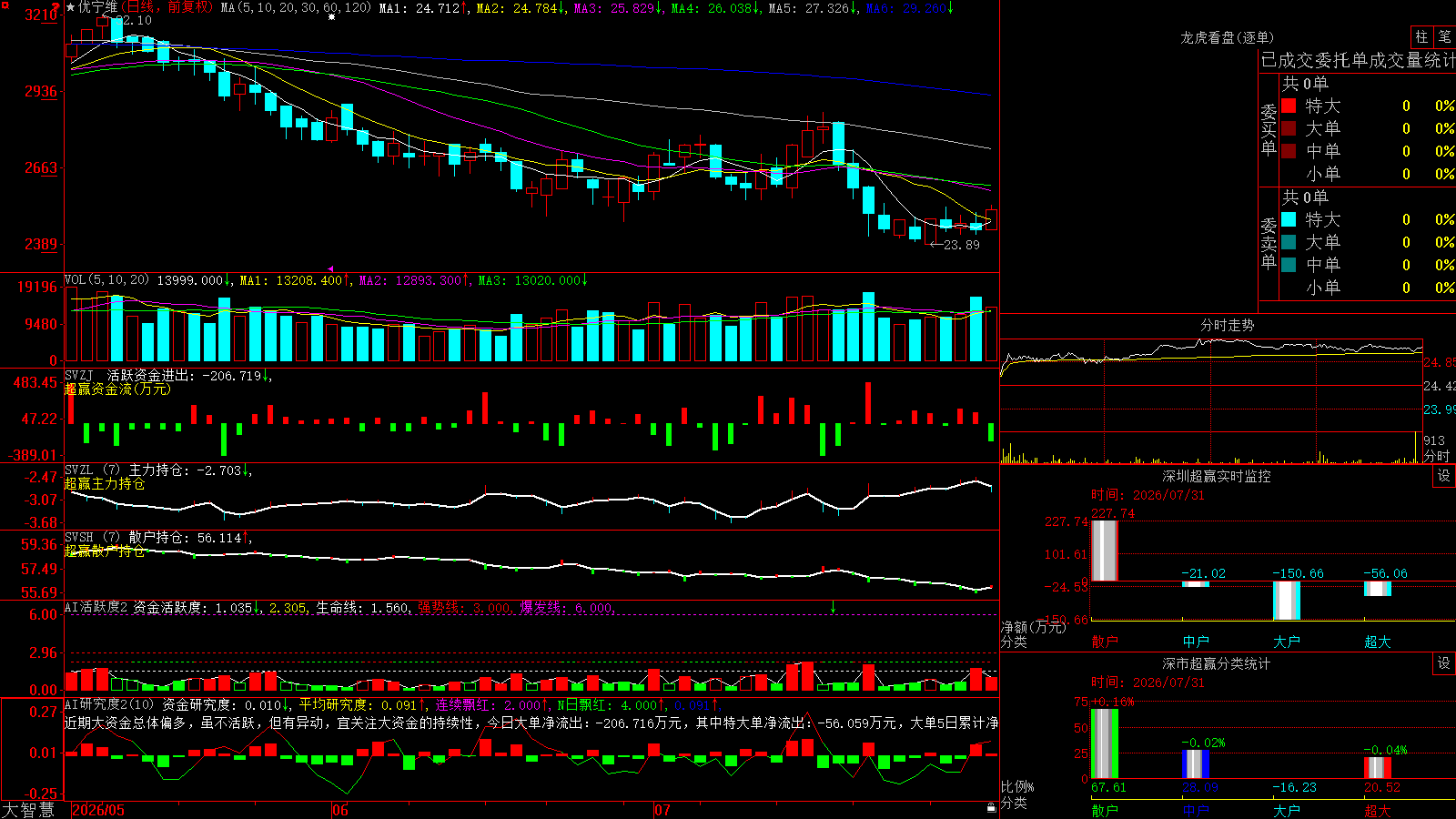This screenshot has height=819, width=1456.
Task: Click the 深圳超赢实时监控 panel title
Action: tap(1217, 476)
